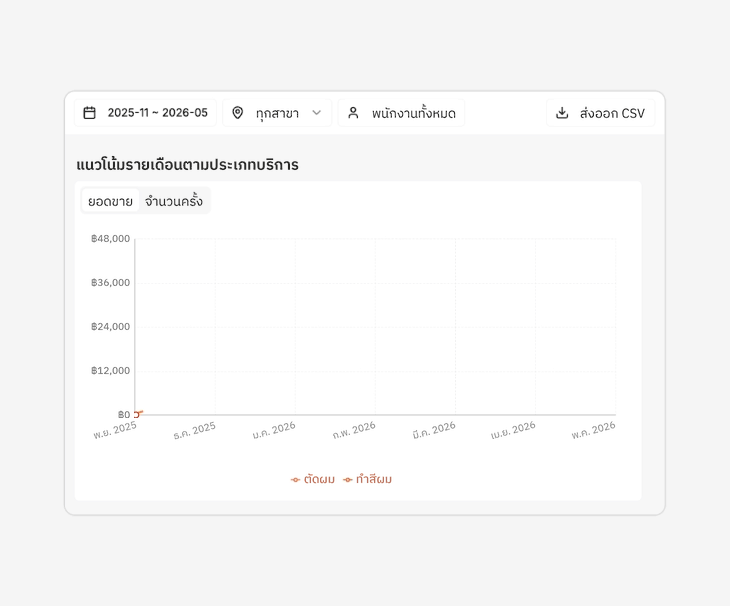730x606 pixels.
Task: Click the data point at ฿0
Action: tap(136, 414)
